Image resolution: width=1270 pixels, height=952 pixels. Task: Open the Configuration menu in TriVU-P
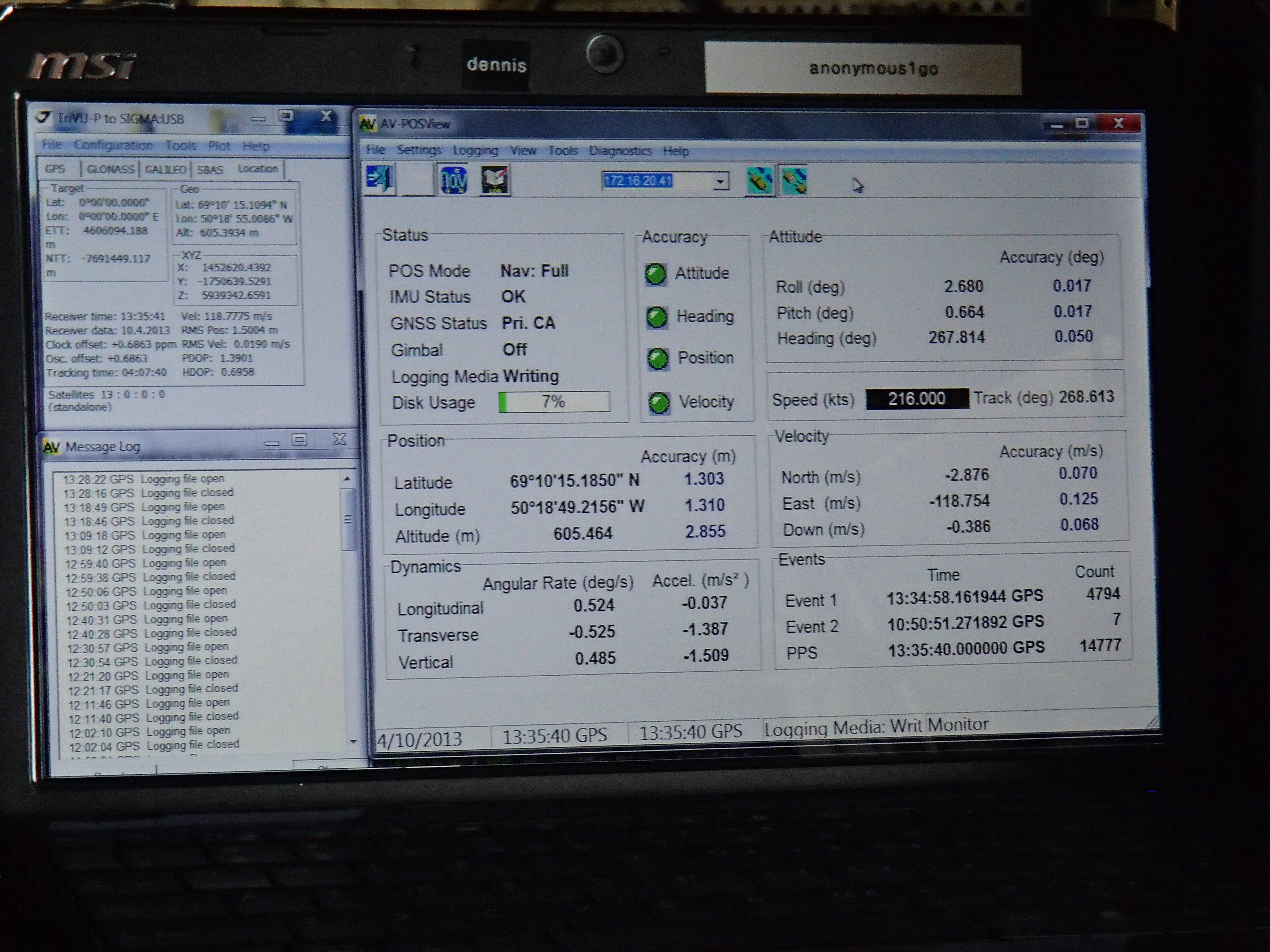coord(113,145)
